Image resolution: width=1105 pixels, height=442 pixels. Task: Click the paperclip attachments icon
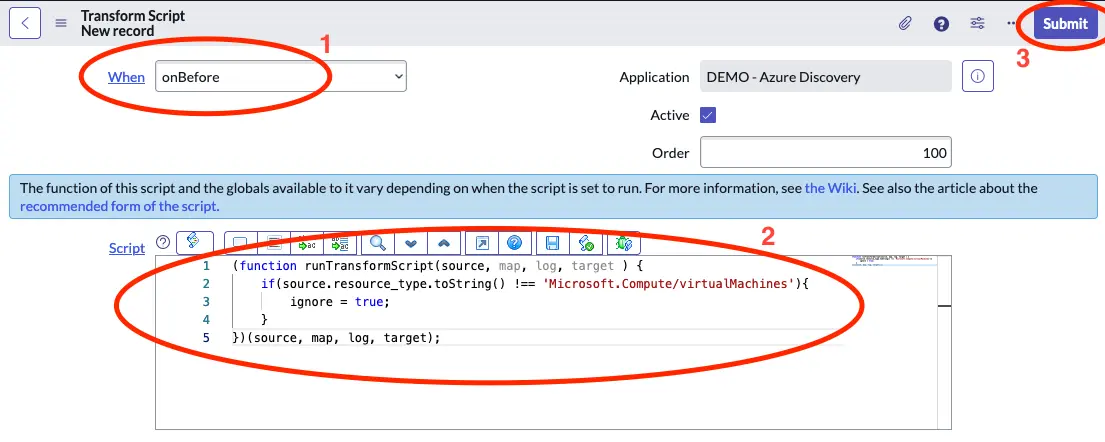tap(905, 23)
